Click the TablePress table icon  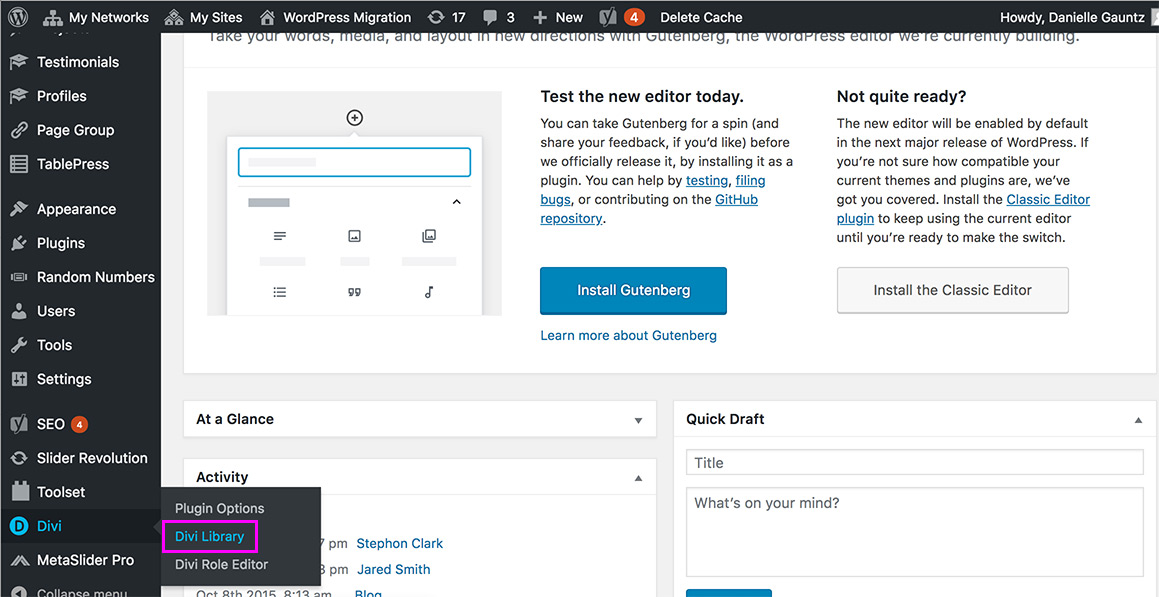18,164
